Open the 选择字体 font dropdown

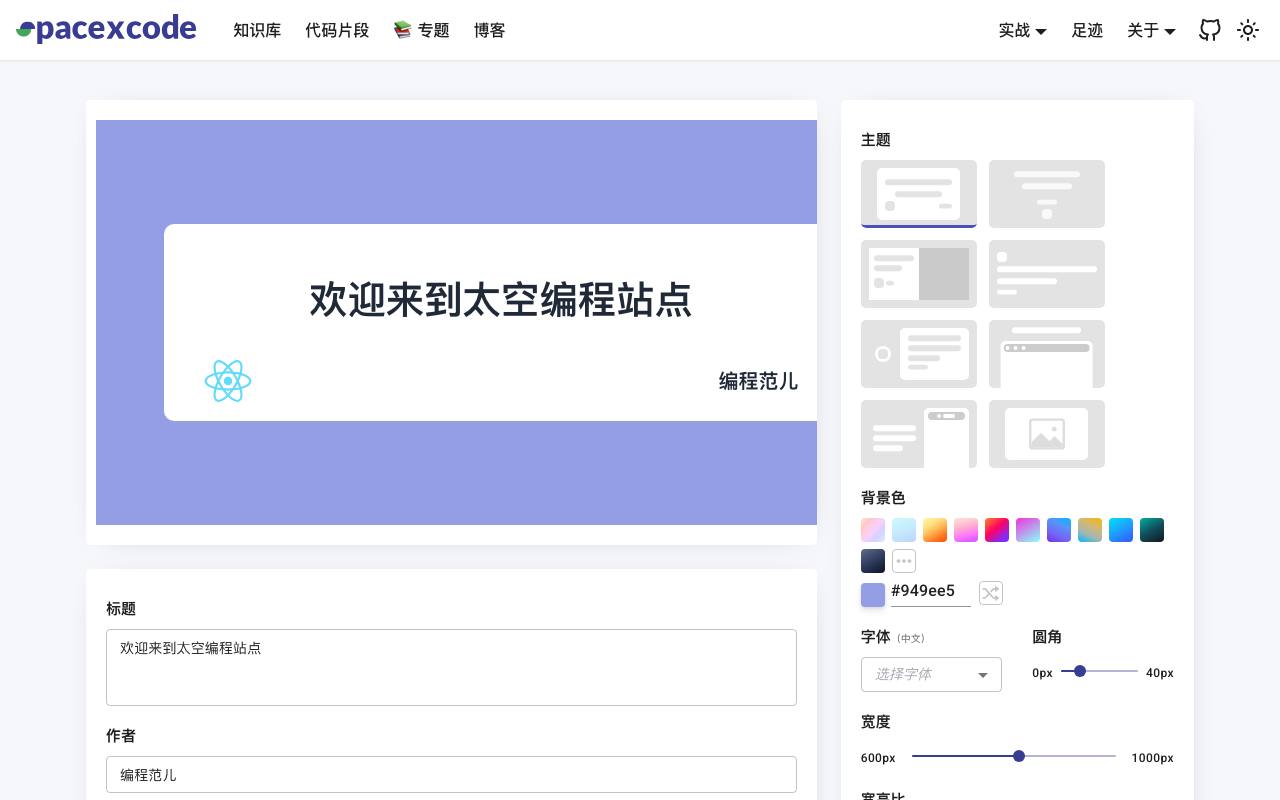point(931,674)
